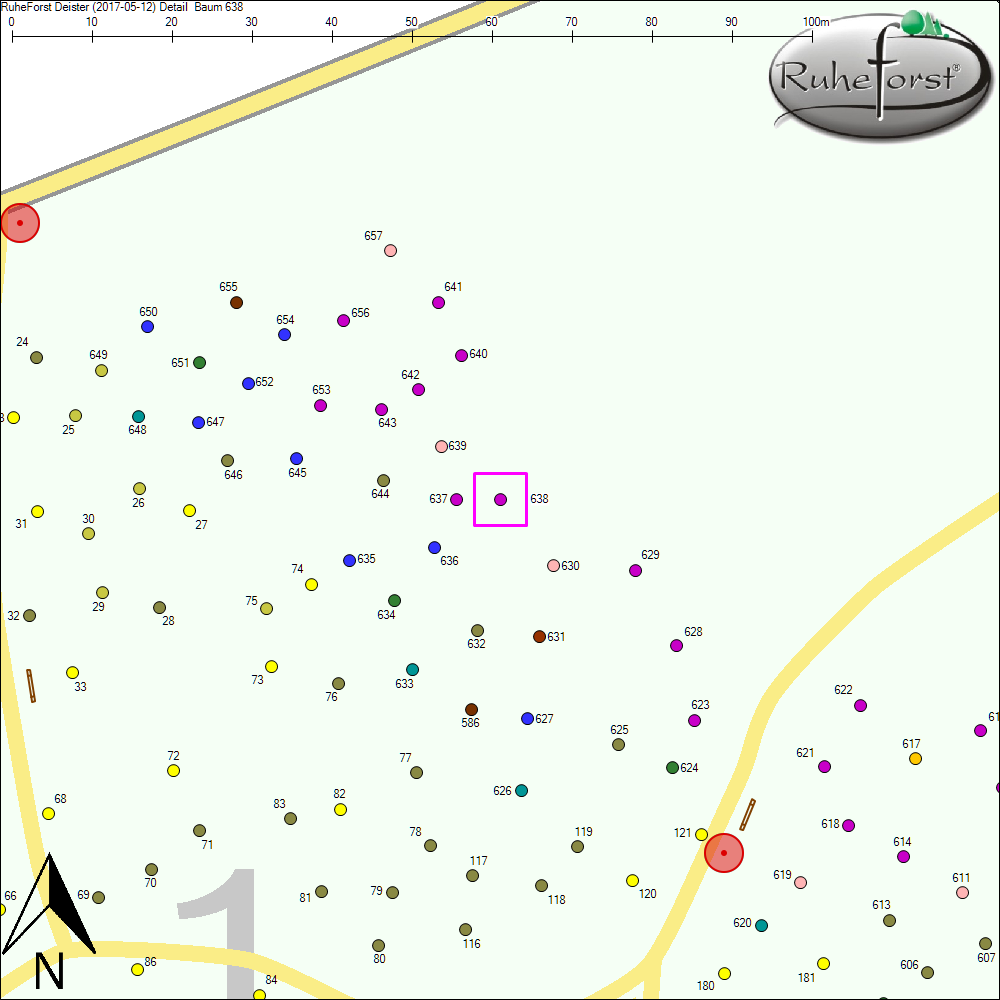Click the pink tree marker 630
This screenshot has height=1000, width=1000.
[553, 565]
